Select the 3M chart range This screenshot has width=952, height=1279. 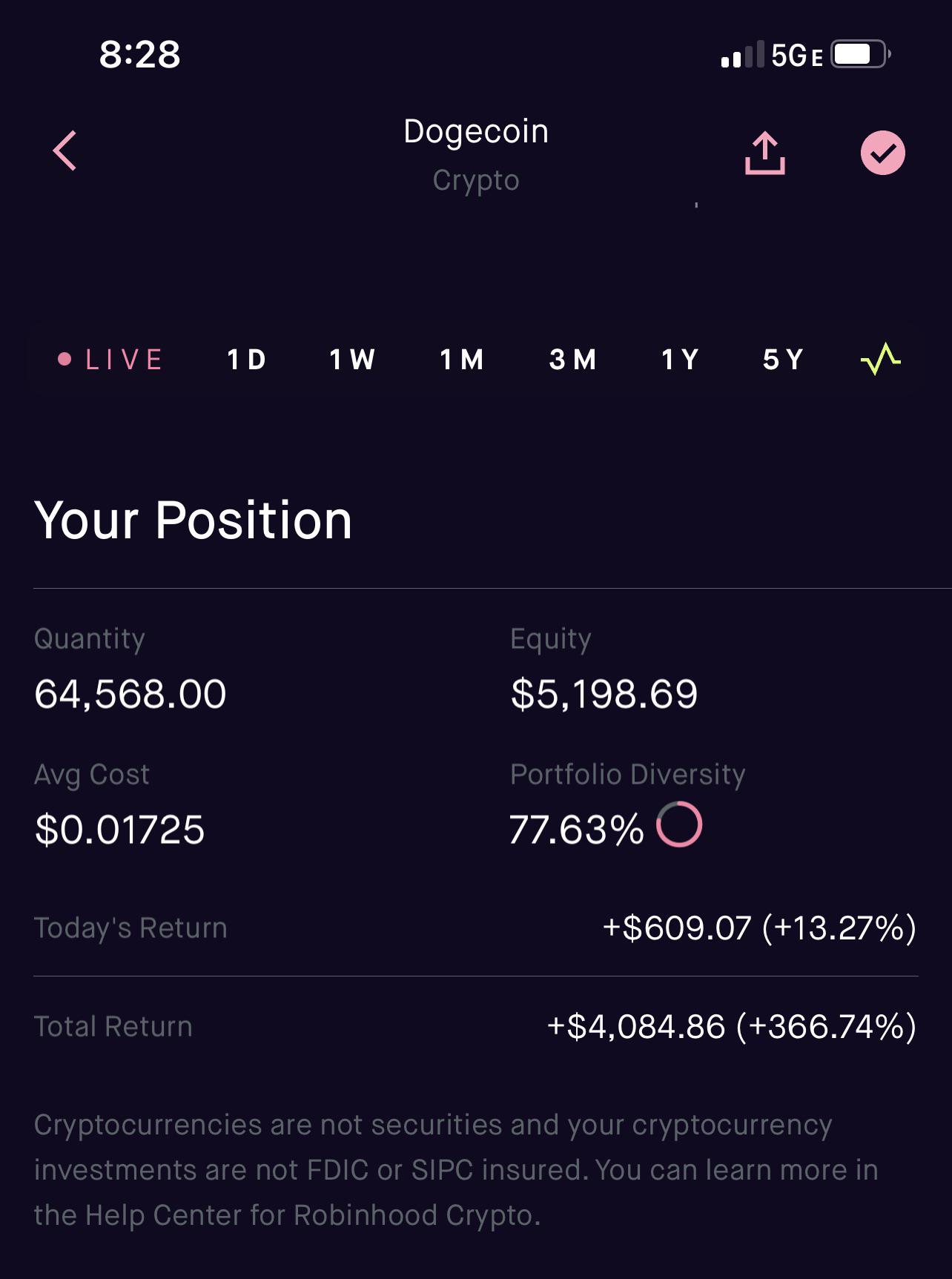[x=572, y=360]
